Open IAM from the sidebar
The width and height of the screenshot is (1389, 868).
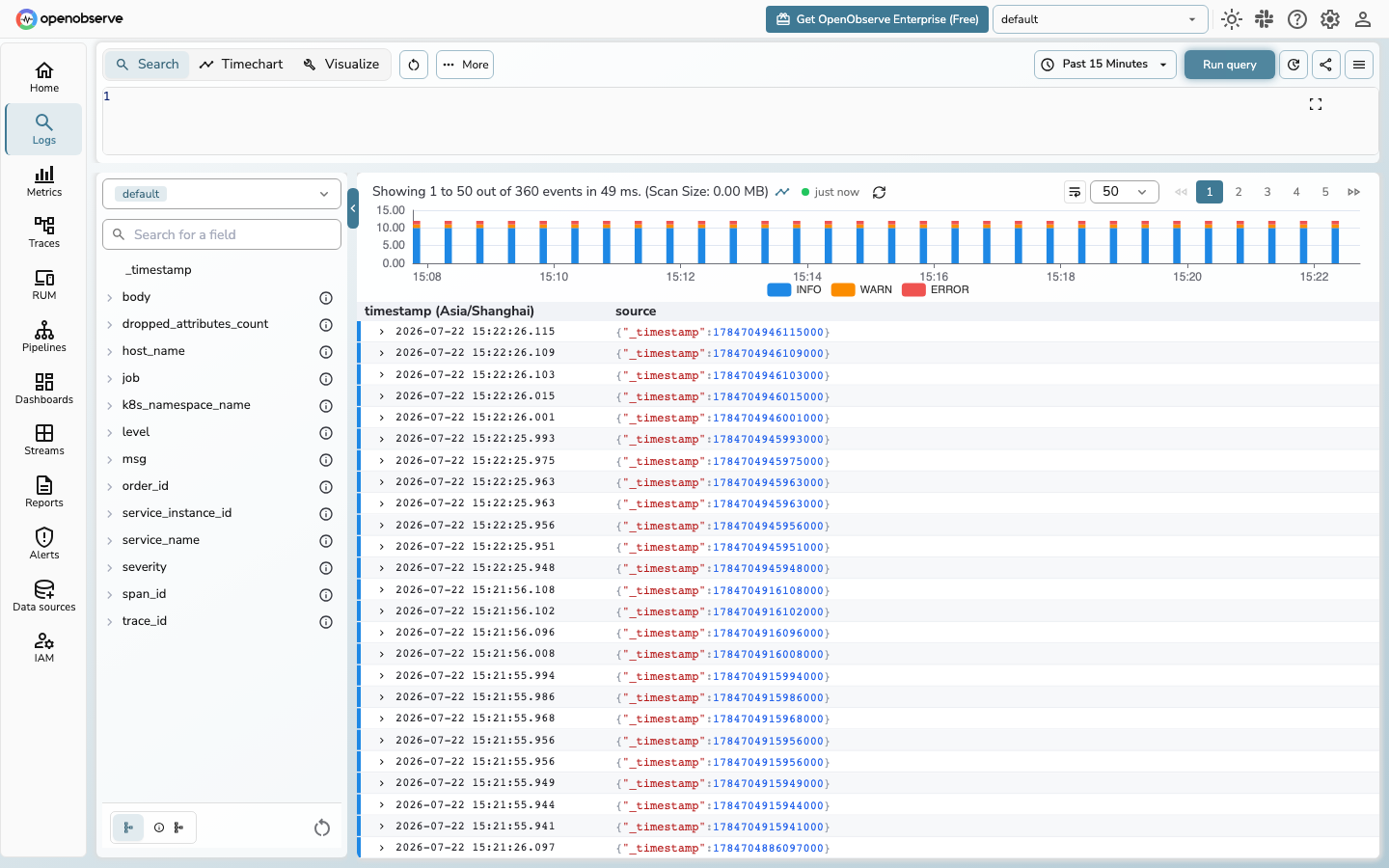44,647
